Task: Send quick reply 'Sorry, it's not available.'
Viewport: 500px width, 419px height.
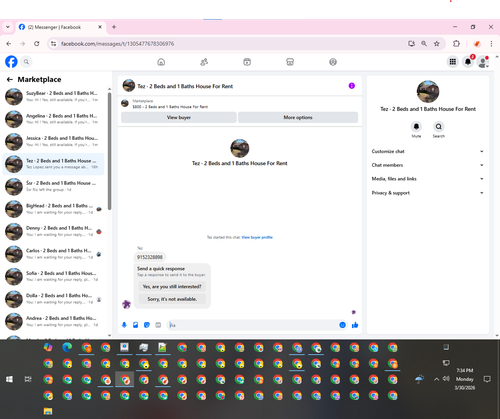Action: coord(172,299)
